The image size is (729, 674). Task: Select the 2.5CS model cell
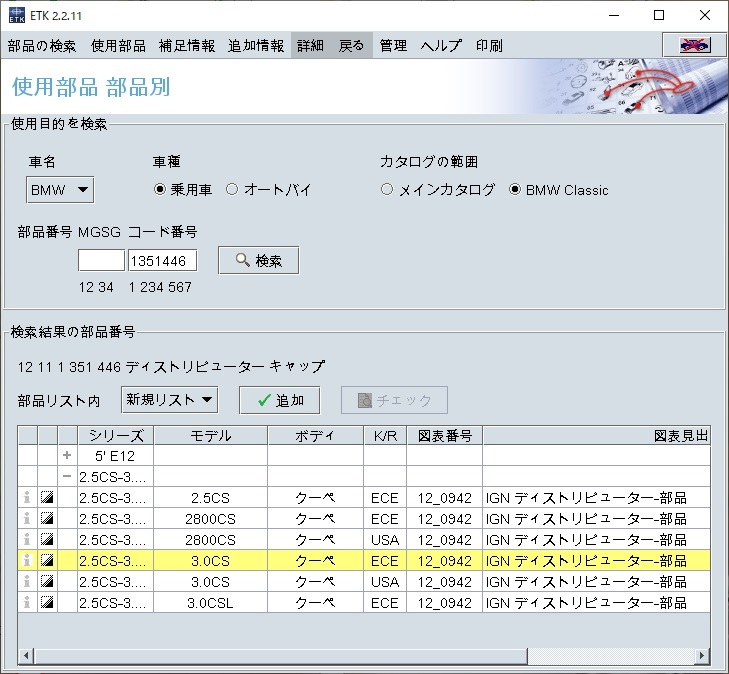pos(211,498)
